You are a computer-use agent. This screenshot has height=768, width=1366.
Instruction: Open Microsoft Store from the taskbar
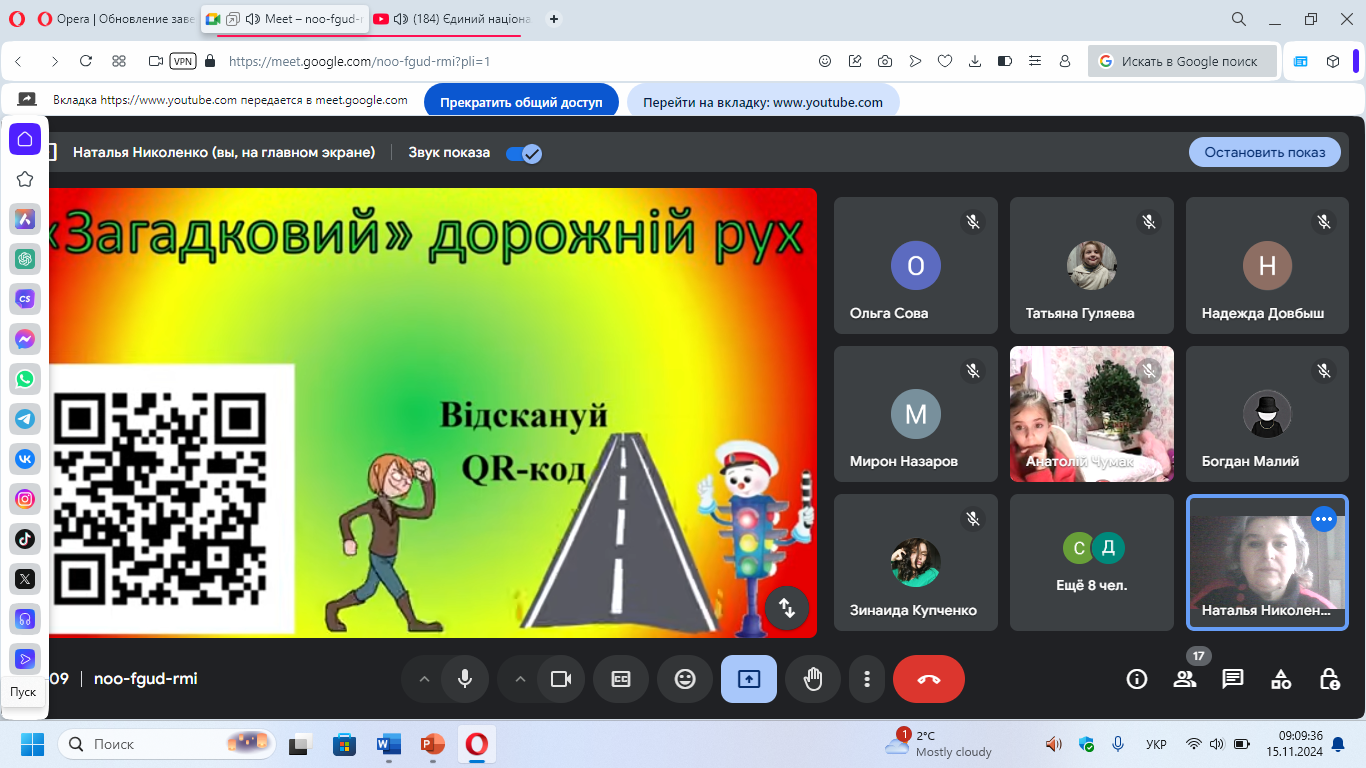coord(344,745)
